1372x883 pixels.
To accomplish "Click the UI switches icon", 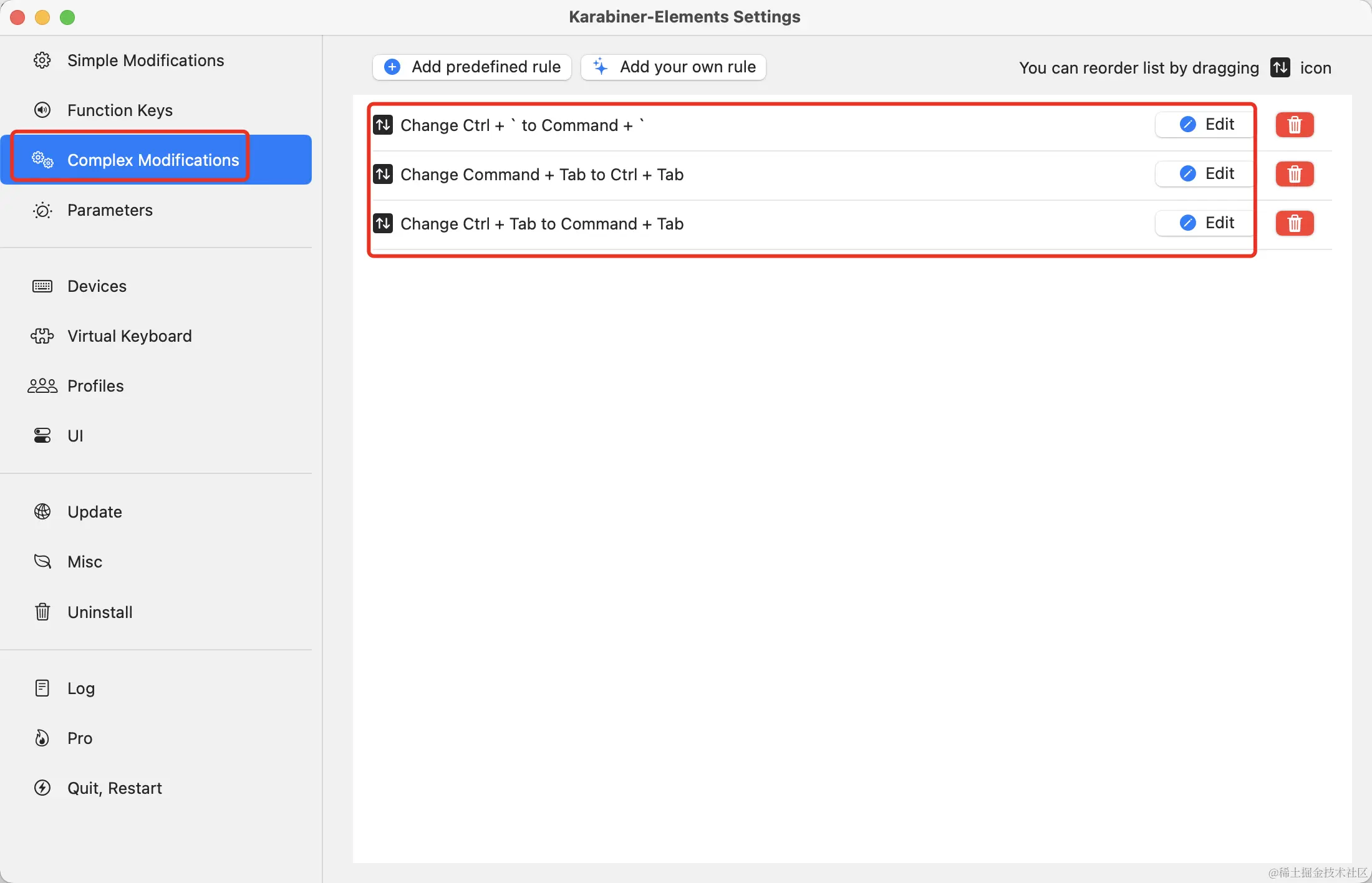I will click(x=42, y=436).
